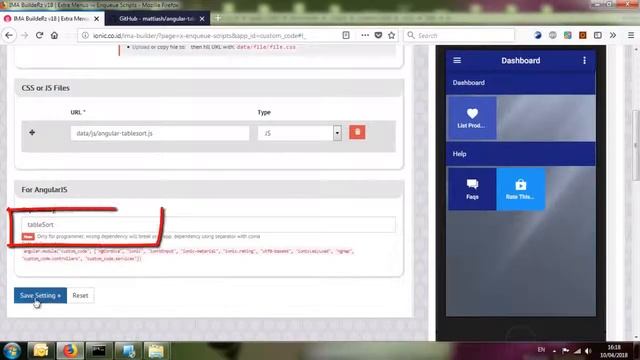Close the GitHub tab
The image size is (640, 360).
pyautogui.click(x=202, y=19)
